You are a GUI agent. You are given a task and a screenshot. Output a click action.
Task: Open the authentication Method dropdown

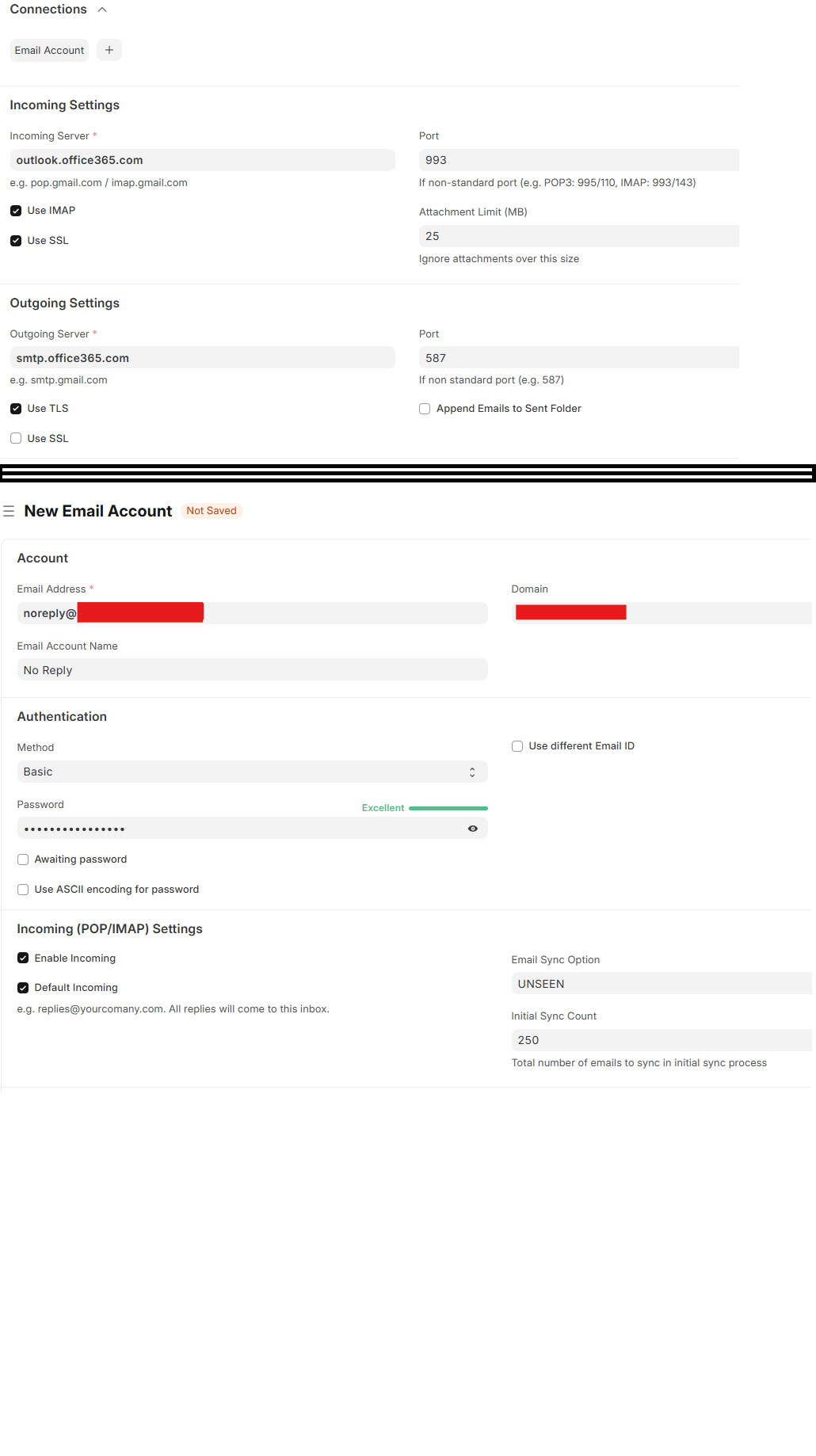pyautogui.click(x=252, y=772)
